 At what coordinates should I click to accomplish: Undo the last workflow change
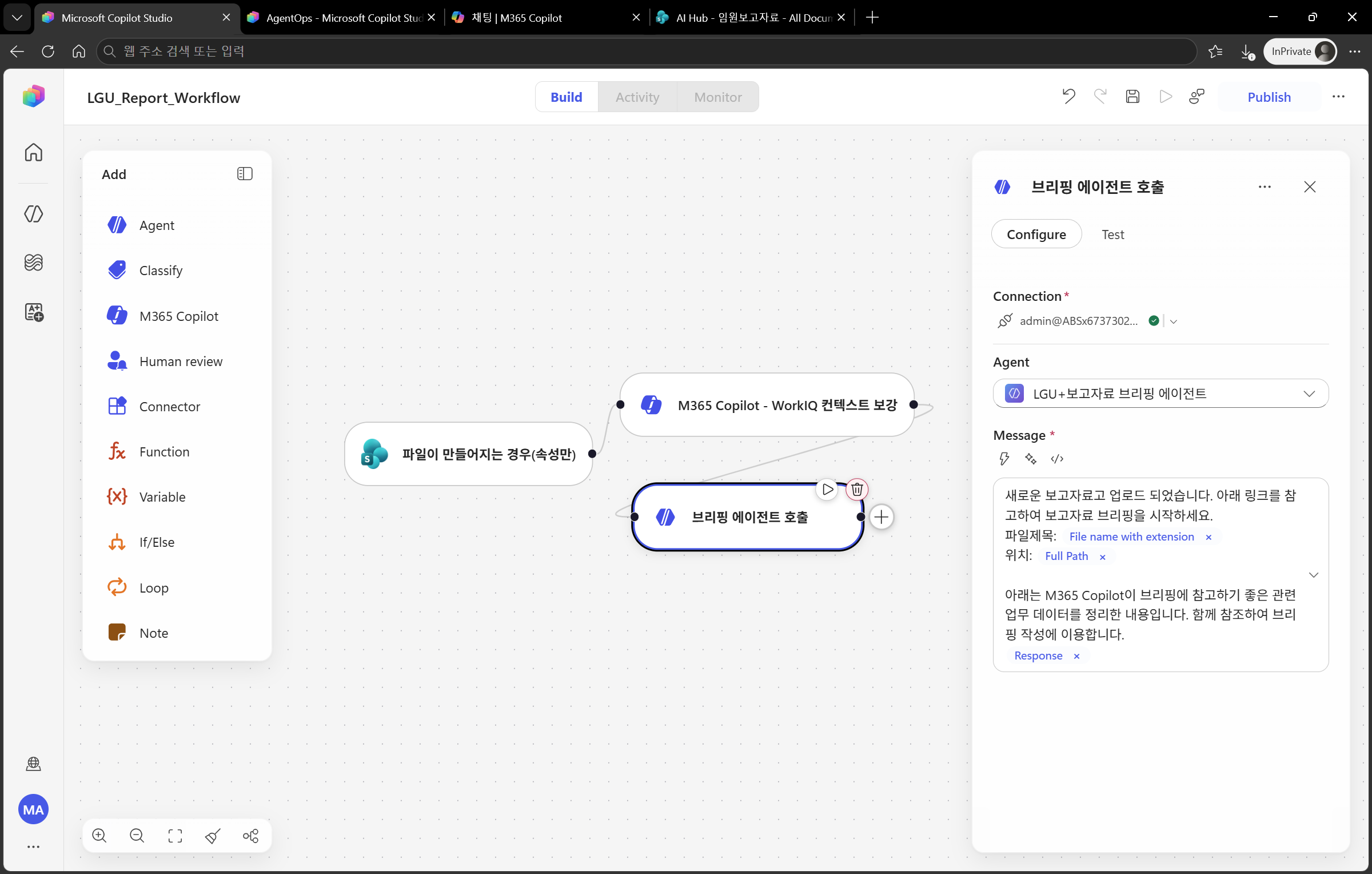[1069, 97]
